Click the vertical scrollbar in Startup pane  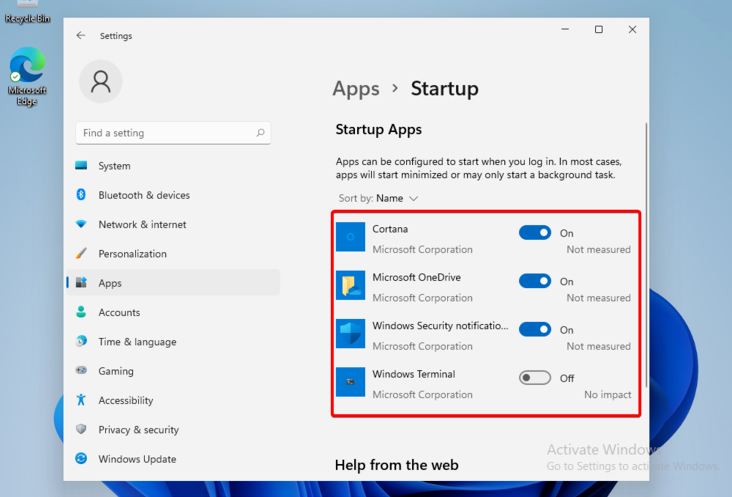click(x=646, y=254)
